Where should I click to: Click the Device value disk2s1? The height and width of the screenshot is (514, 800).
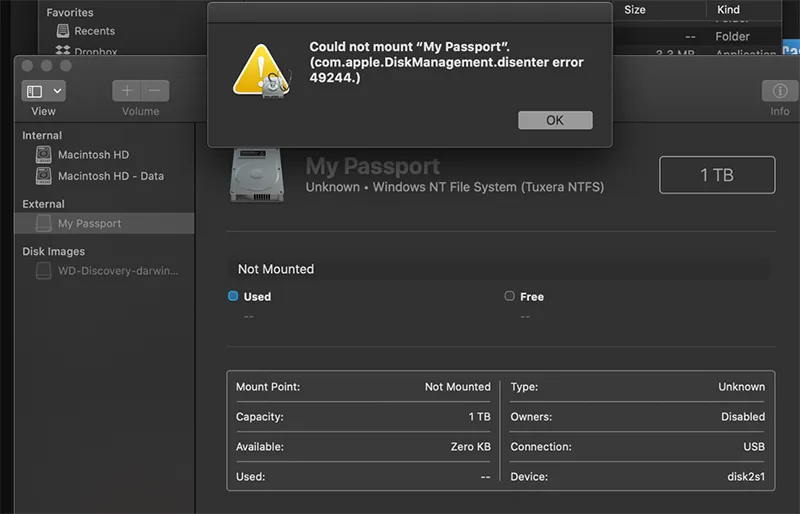(746, 477)
